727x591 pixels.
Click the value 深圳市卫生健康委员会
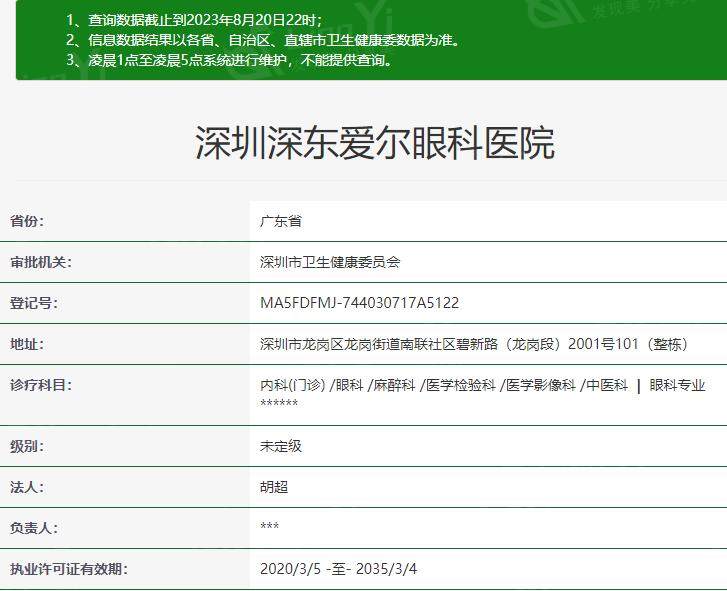[x=330, y=262]
